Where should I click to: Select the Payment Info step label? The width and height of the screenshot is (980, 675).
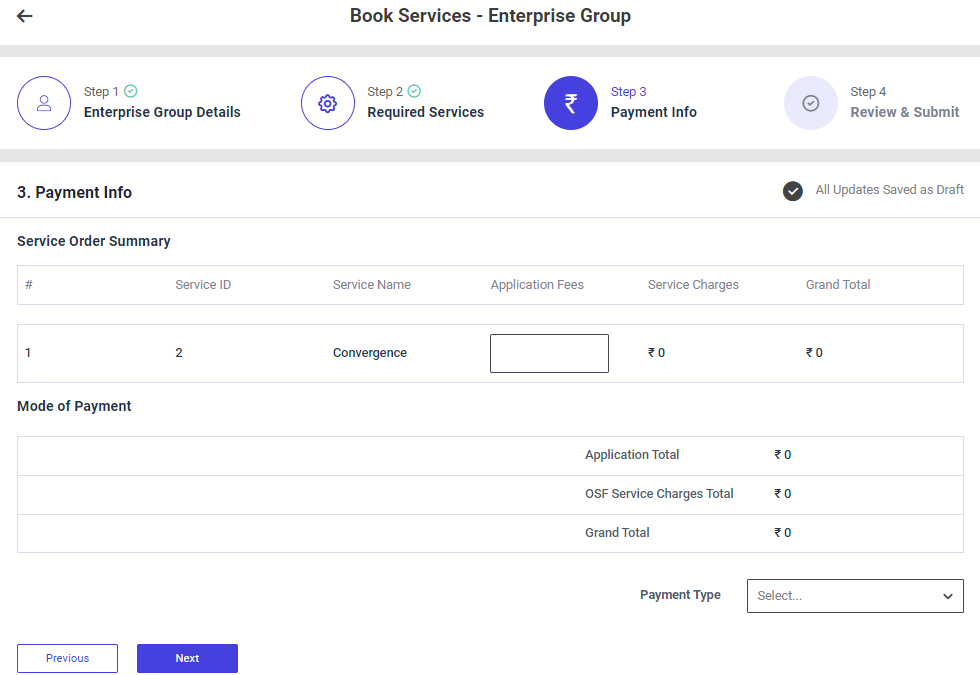point(653,112)
